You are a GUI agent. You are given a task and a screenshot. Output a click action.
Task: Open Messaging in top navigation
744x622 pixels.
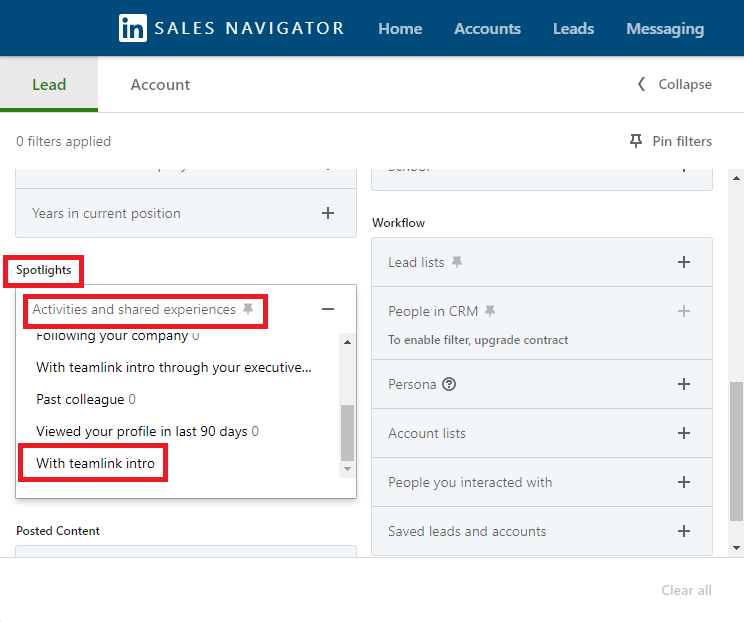coord(665,29)
